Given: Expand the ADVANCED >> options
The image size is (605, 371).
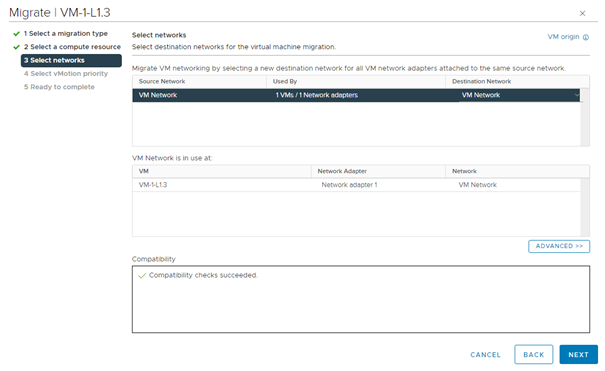Looking at the screenshot, I should pos(559,246).
